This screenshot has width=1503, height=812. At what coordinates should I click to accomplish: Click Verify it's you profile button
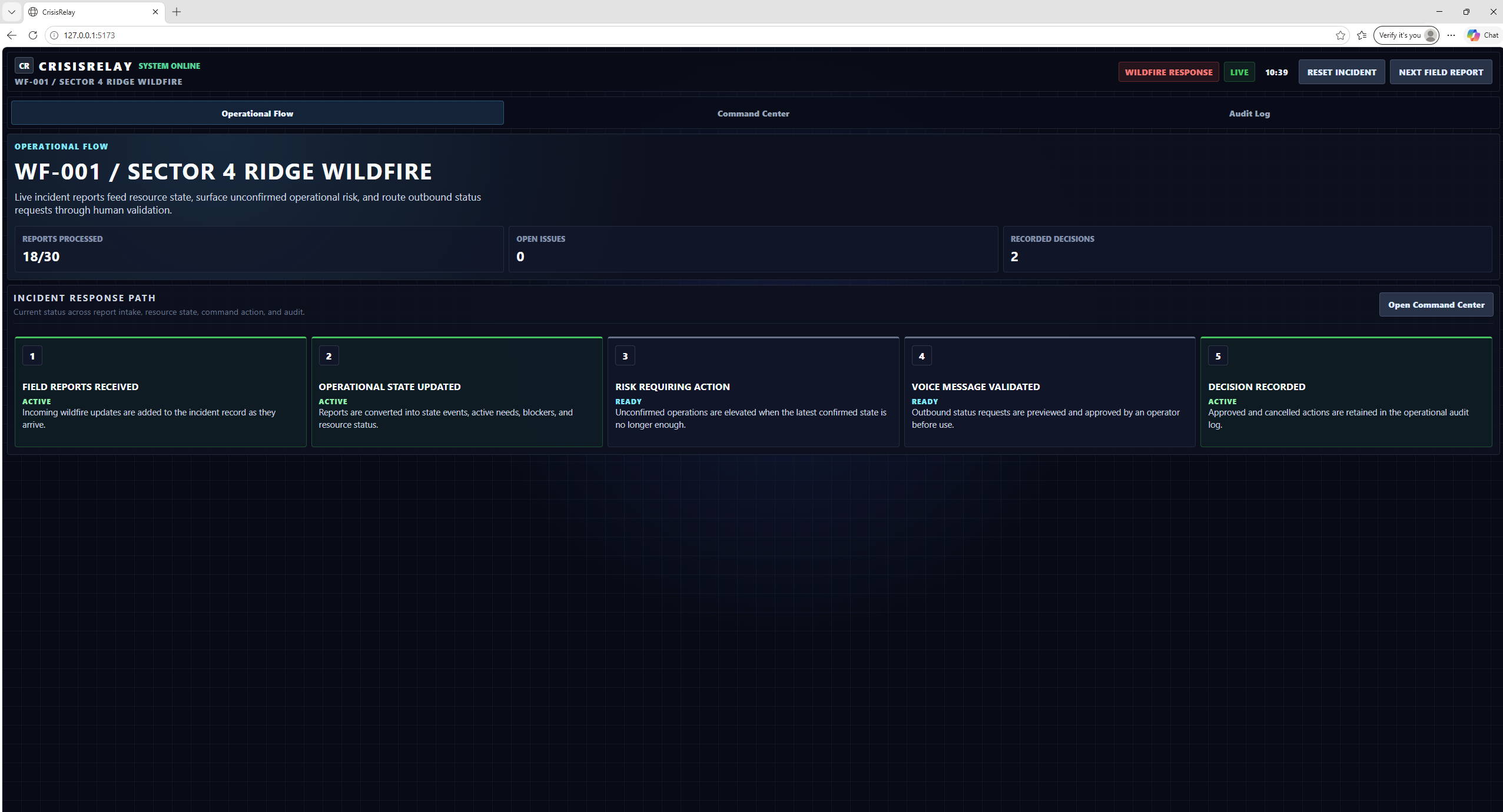pyautogui.click(x=1406, y=35)
